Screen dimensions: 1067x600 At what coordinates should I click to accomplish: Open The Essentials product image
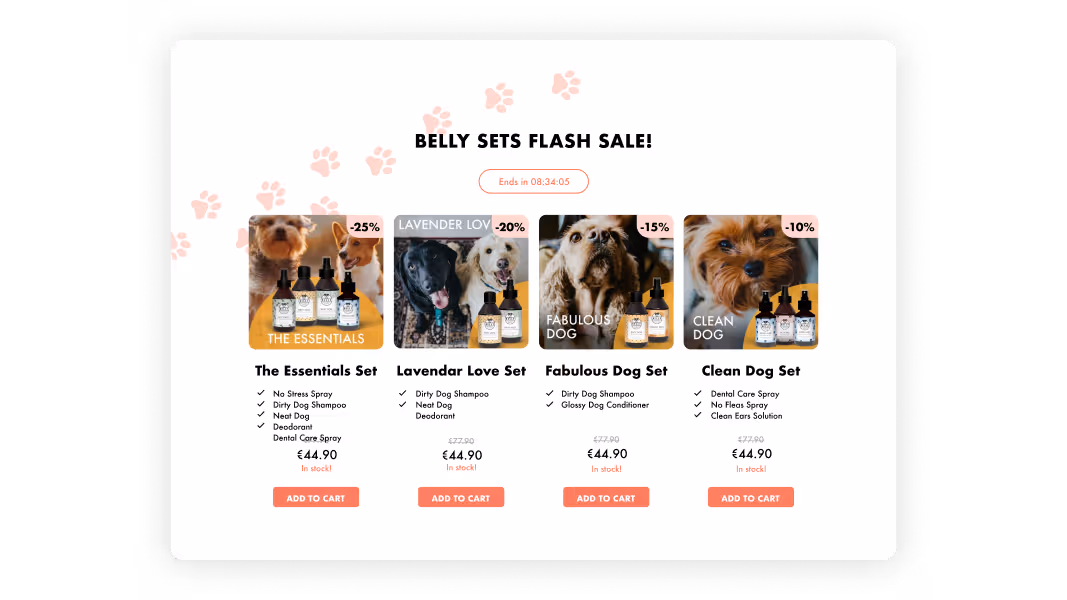point(316,282)
